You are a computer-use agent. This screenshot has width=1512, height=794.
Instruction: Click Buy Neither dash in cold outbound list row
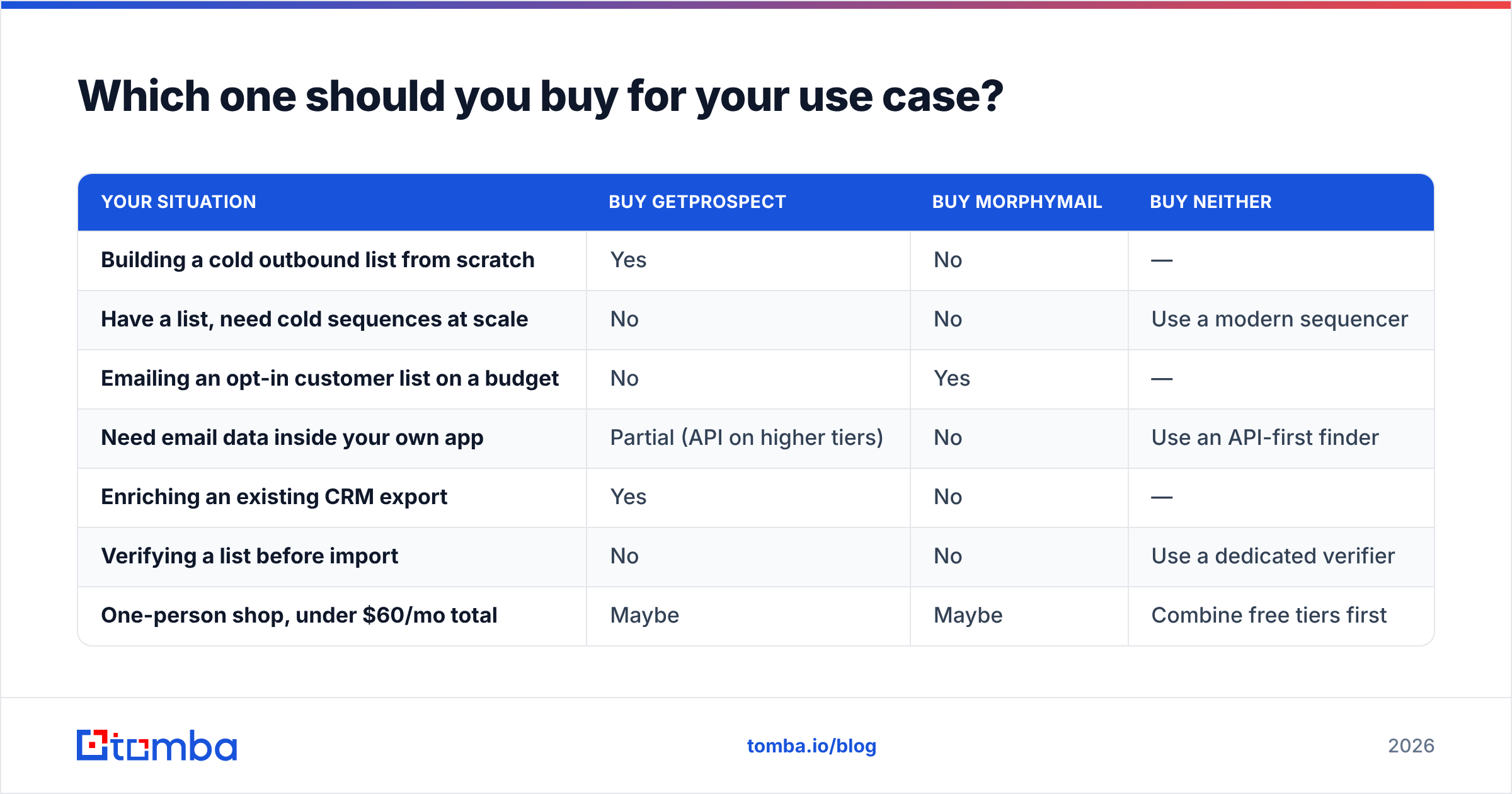[1162, 260]
